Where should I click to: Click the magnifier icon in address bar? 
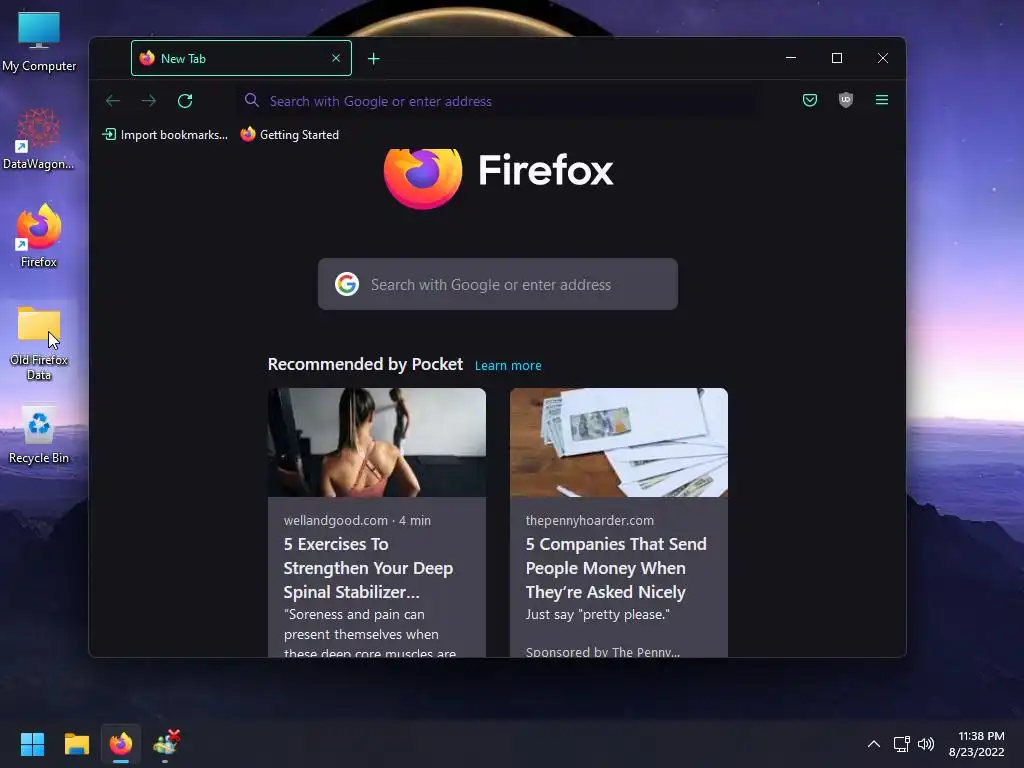click(x=251, y=101)
